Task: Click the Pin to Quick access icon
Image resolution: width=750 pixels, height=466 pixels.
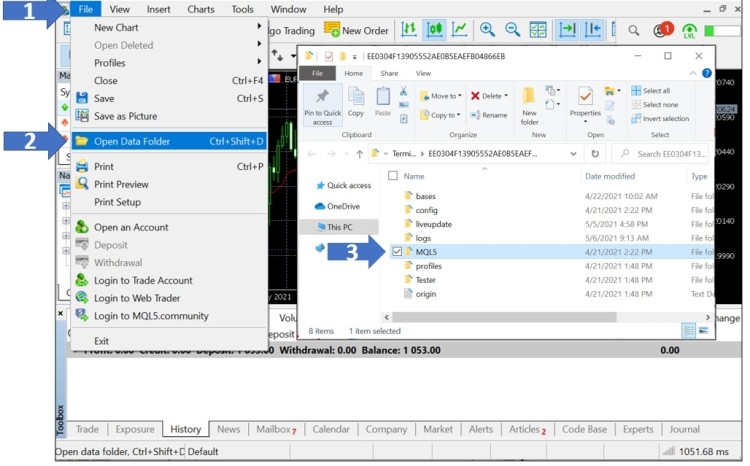Action: [322, 104]
